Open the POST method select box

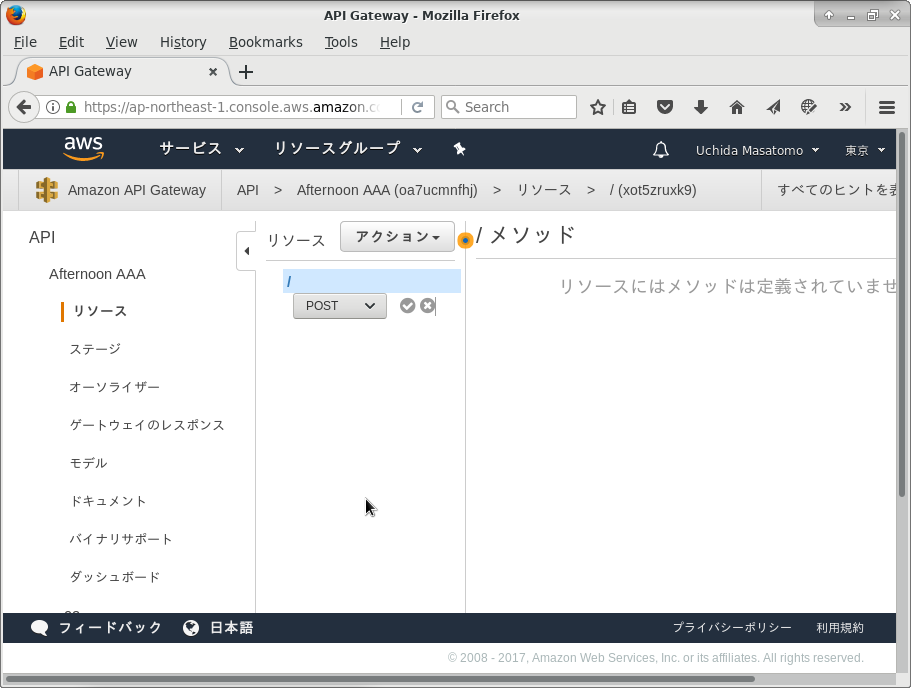pos(340,306)
